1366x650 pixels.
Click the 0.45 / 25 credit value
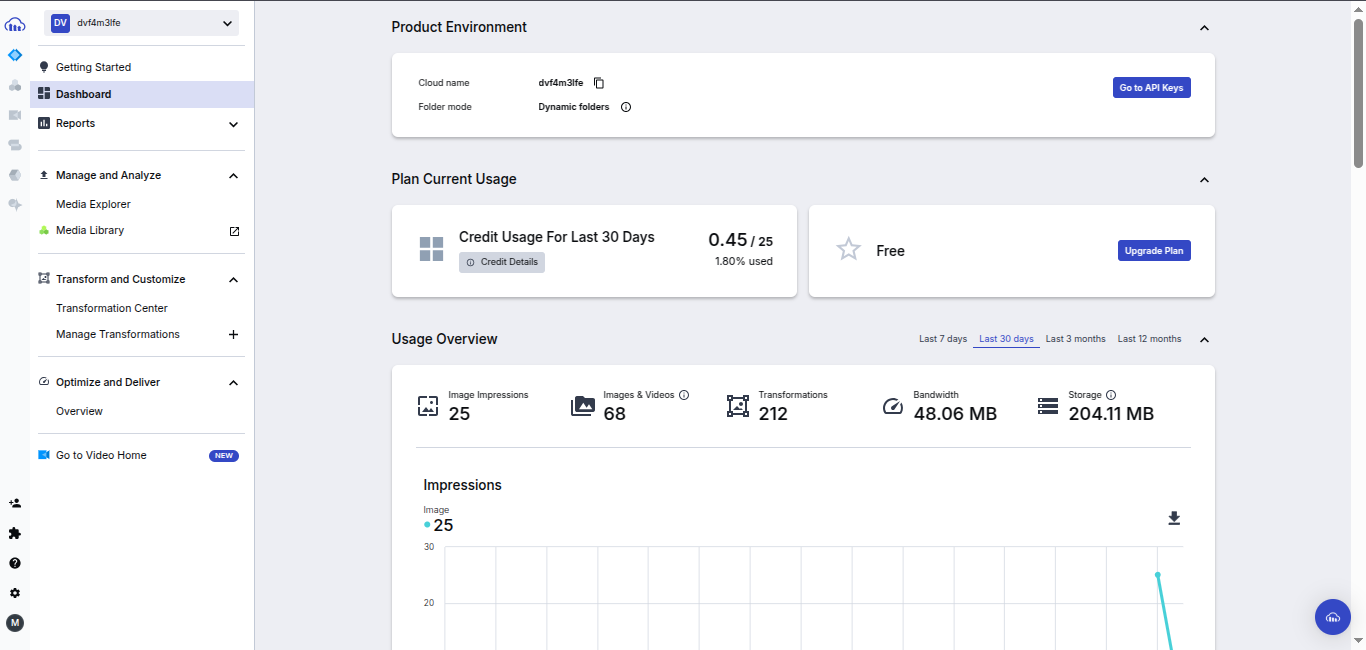740,240
